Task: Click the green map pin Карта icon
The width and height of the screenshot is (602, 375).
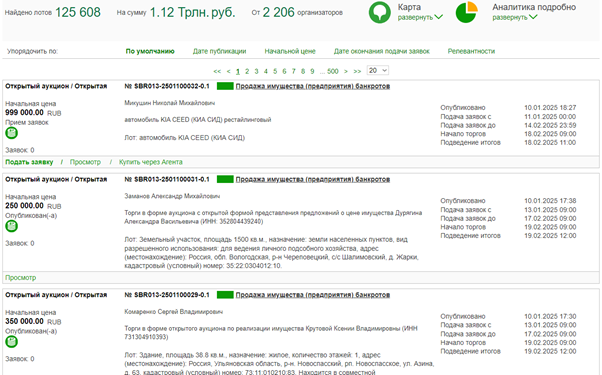Action: pyautogui.click(x=379, y=12)
